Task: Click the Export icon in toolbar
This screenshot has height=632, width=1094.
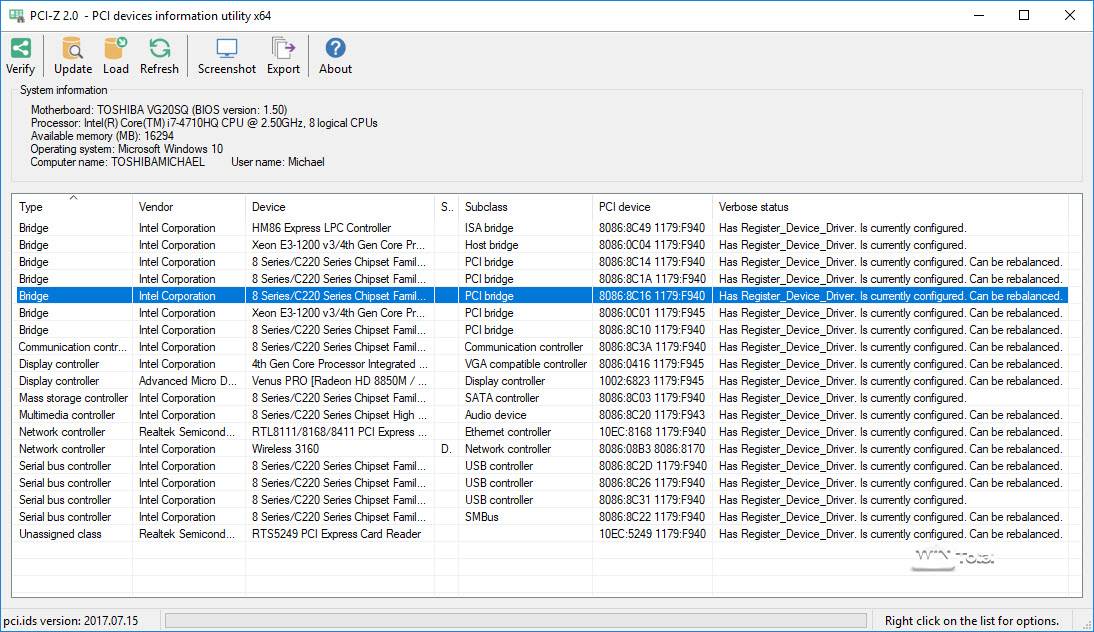Action: pos(283,48)
